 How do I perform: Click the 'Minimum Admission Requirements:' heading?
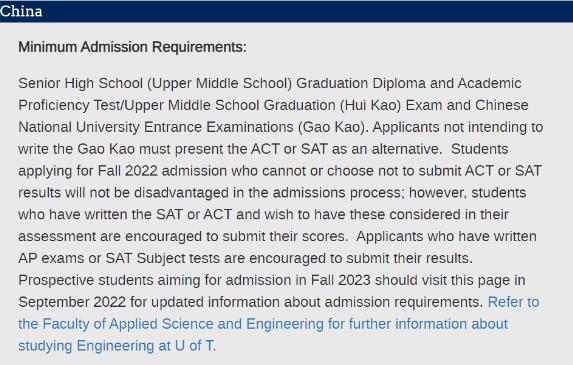click(133, 47)
